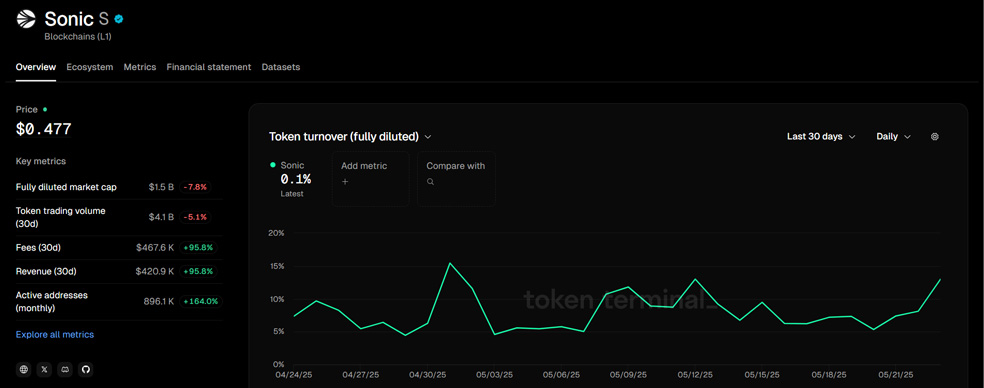The width and height of the screenshot is (984, 388).
Task: Switch to the Overview tab
Action: 36,67
